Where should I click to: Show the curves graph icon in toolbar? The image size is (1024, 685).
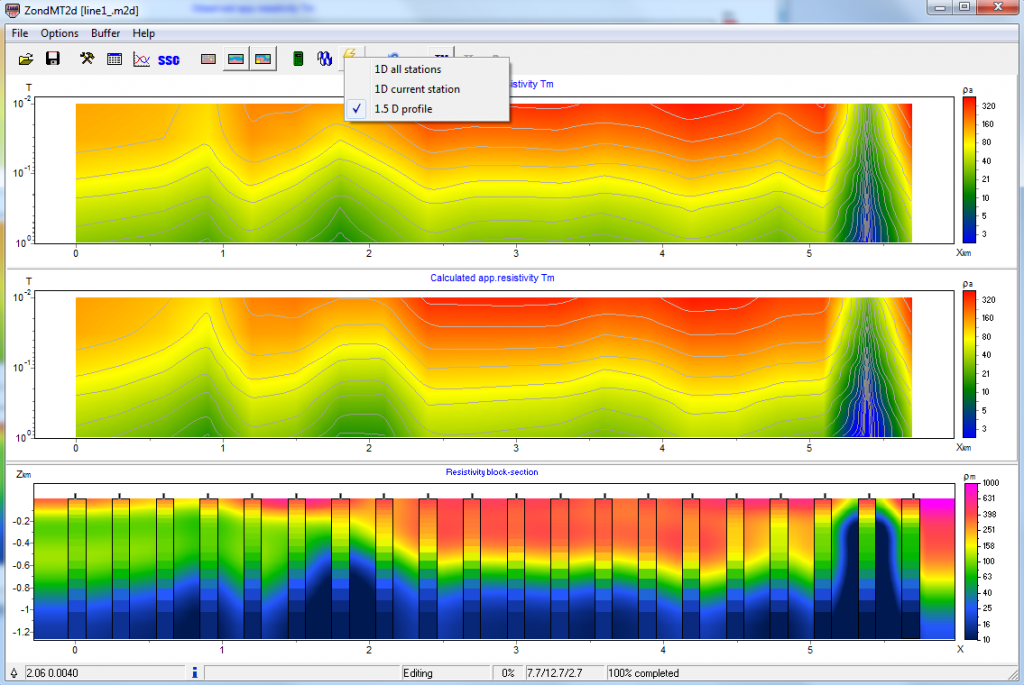[141, 59]
